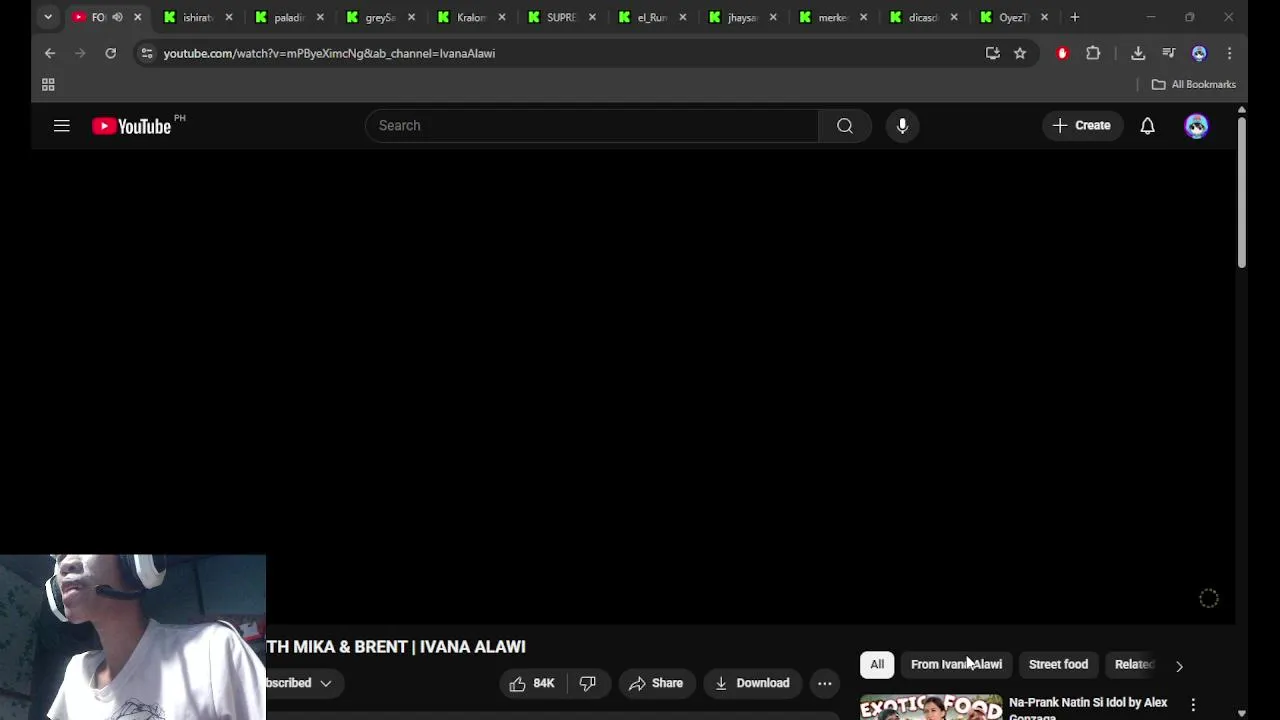Open a new browser tab
This screenshot has width=1280, height=720.
pos(1075,17)
